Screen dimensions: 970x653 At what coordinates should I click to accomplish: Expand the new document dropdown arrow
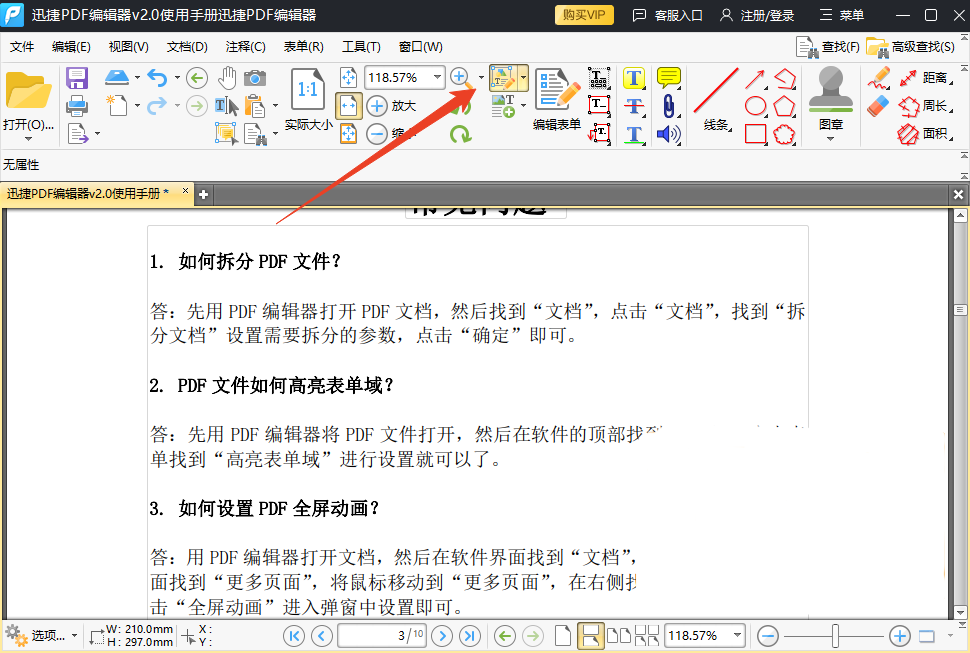(x=137, y=106)
